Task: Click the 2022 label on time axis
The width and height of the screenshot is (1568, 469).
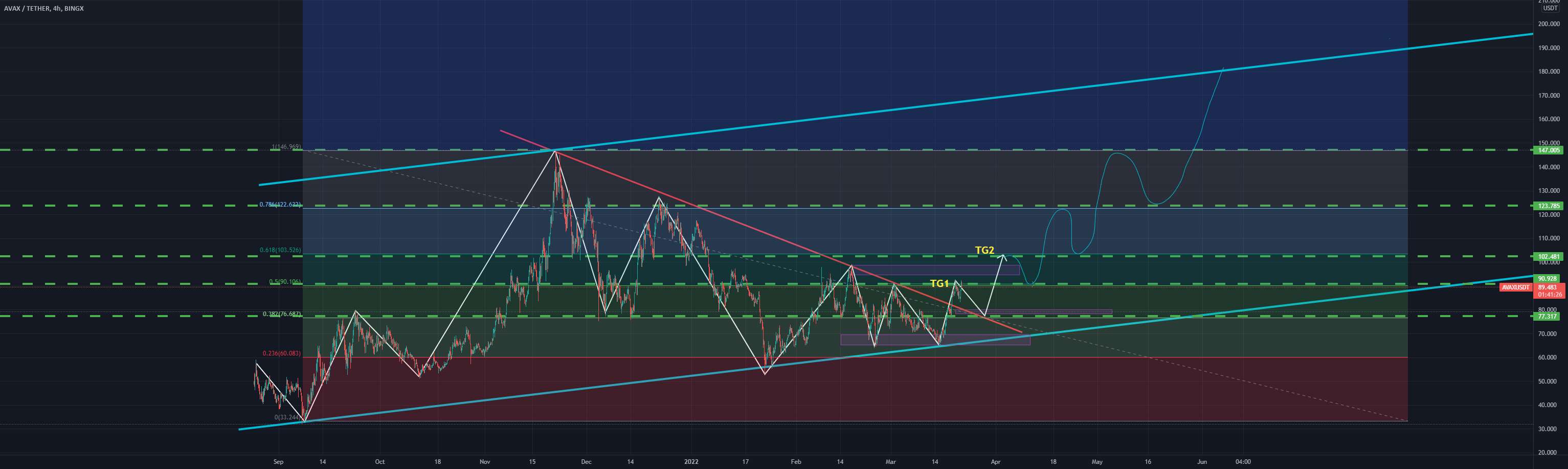Action: click(691, 462)
